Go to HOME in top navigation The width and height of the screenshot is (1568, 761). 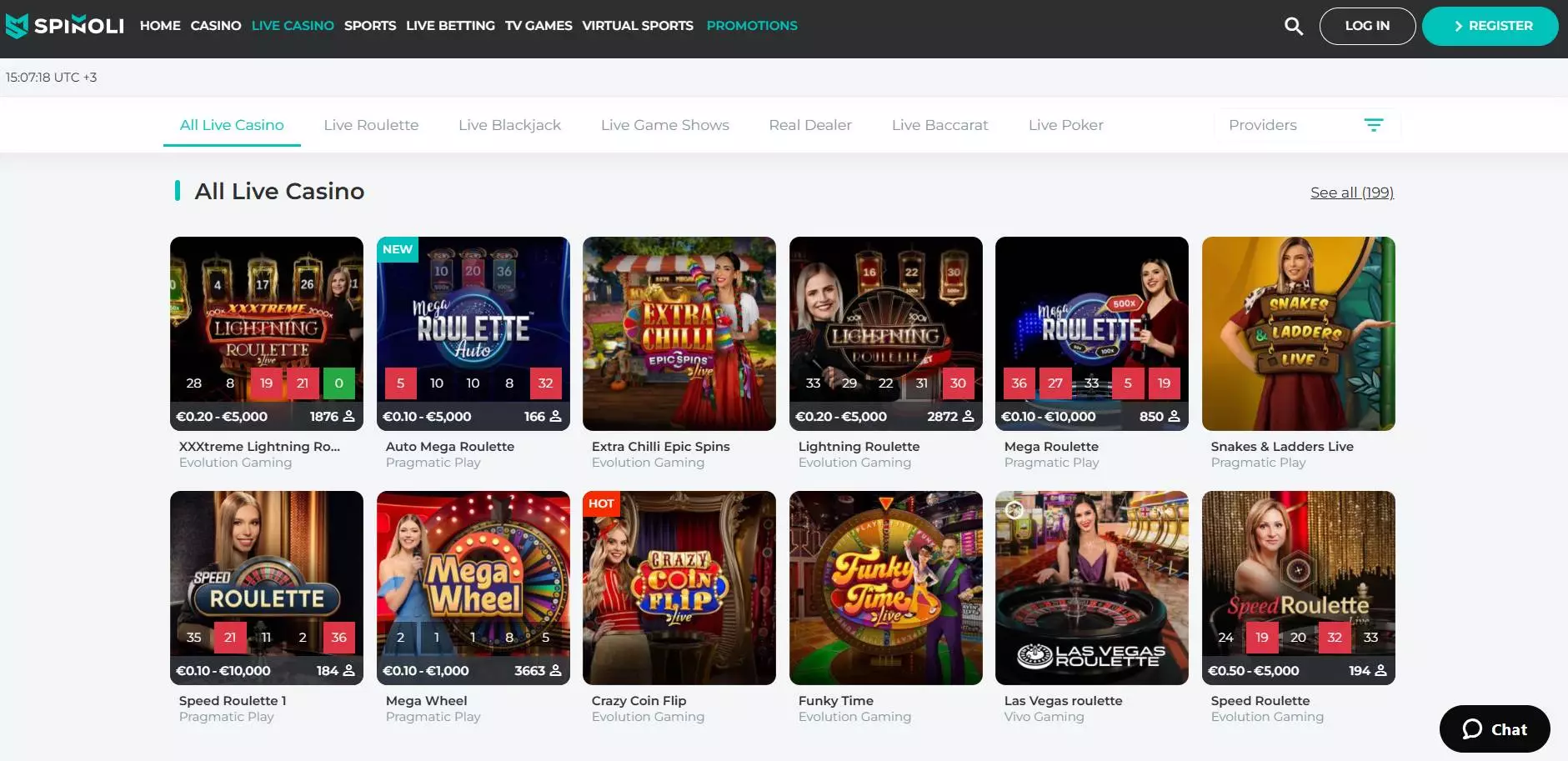click(x=160, y=26)
